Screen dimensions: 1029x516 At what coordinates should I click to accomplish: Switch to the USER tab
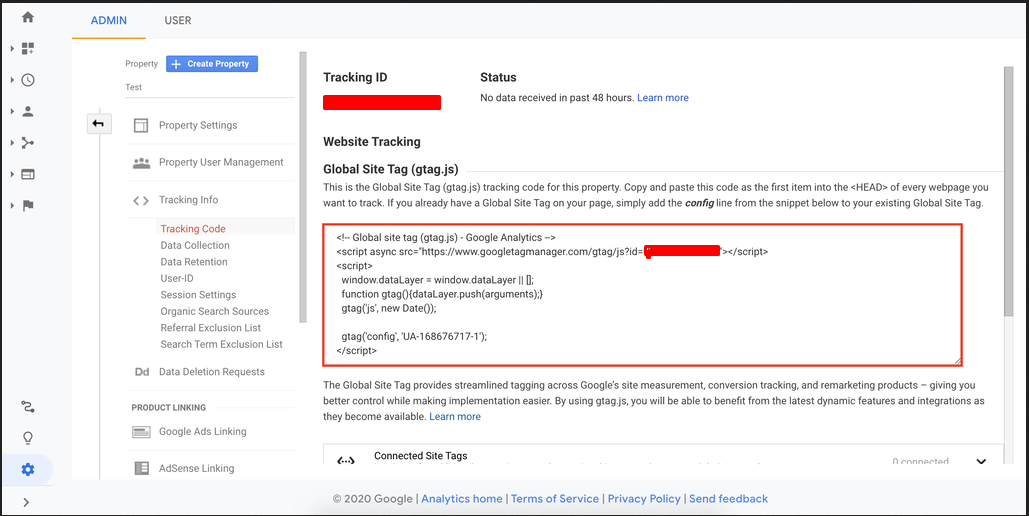pyautogui.click(x=177, y=20)
